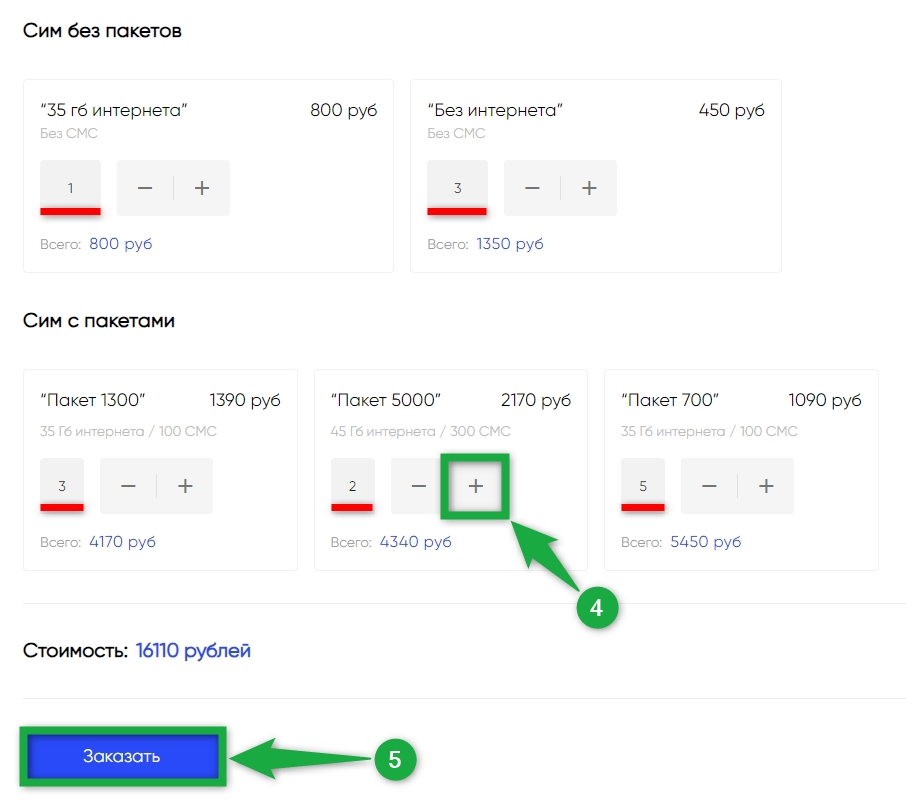Viewport: 906px width, 800px height.
Task: Increase quantity for "35 гб интернета" SIM
Action: [202, 188]
